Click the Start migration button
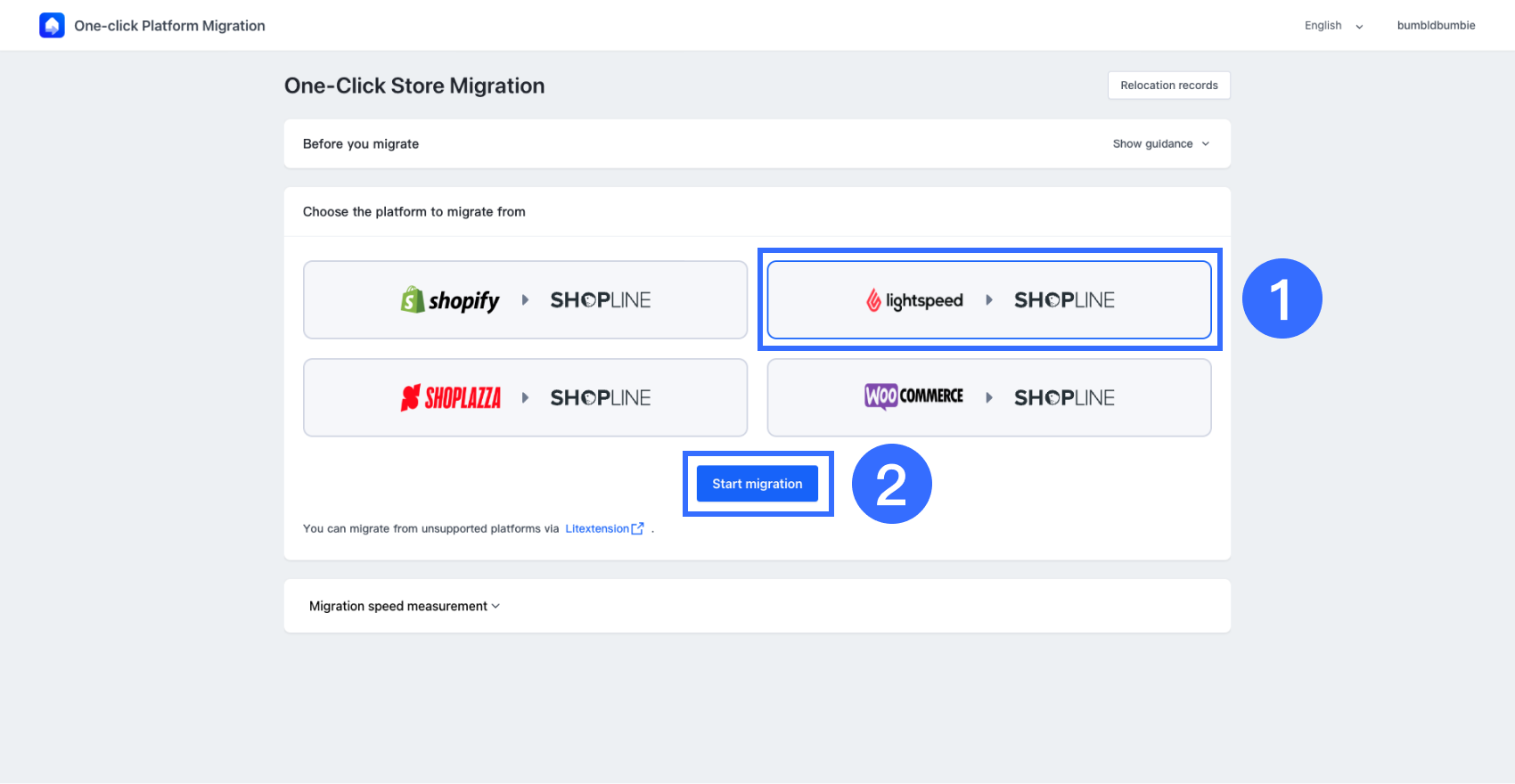1515x784 pixels. pyautogui.click(x=757, y=484)
